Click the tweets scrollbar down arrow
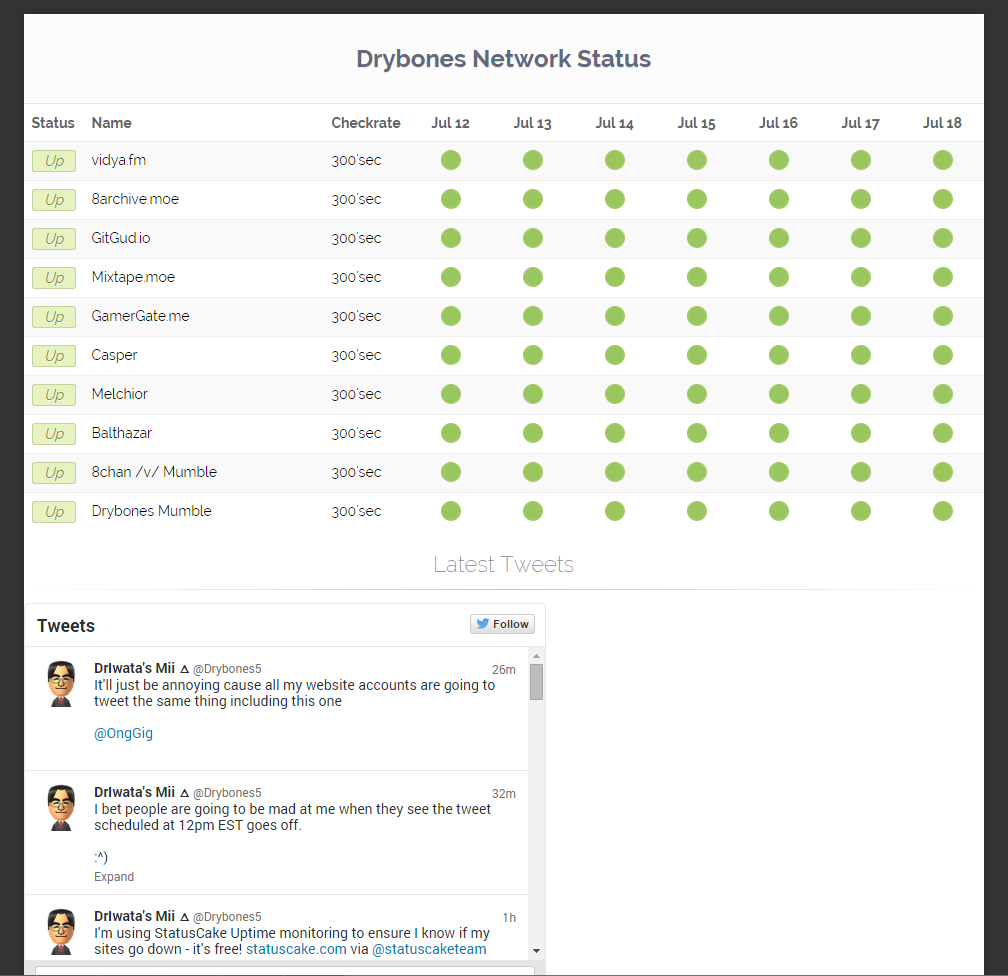 [x=536, y=950]
